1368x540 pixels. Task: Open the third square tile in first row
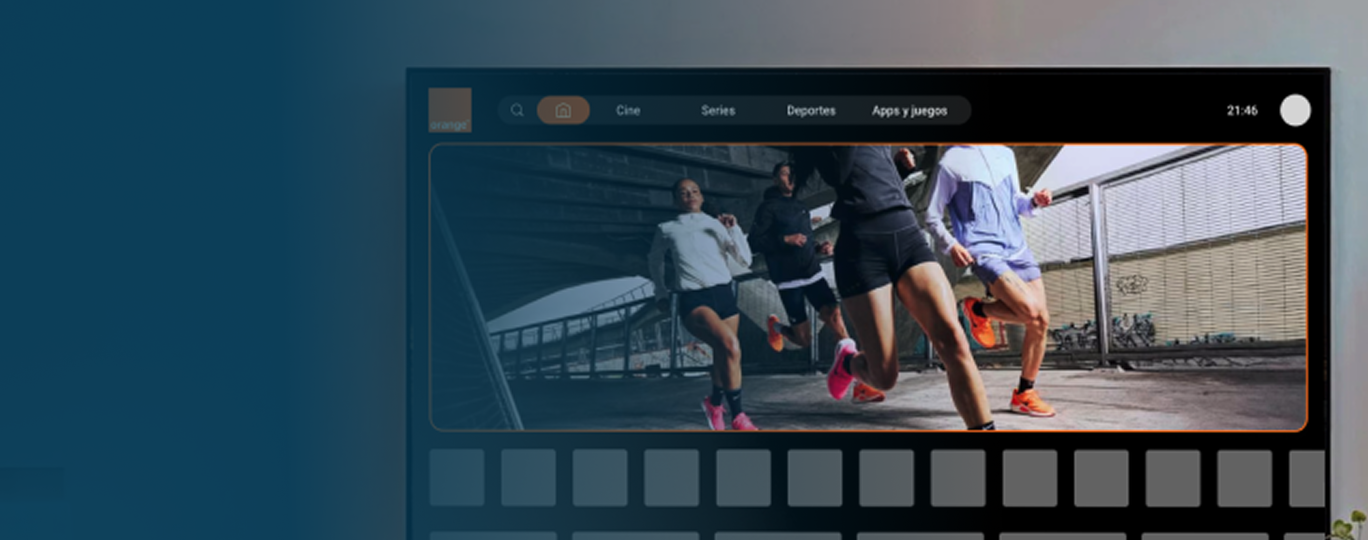(600, 478)
